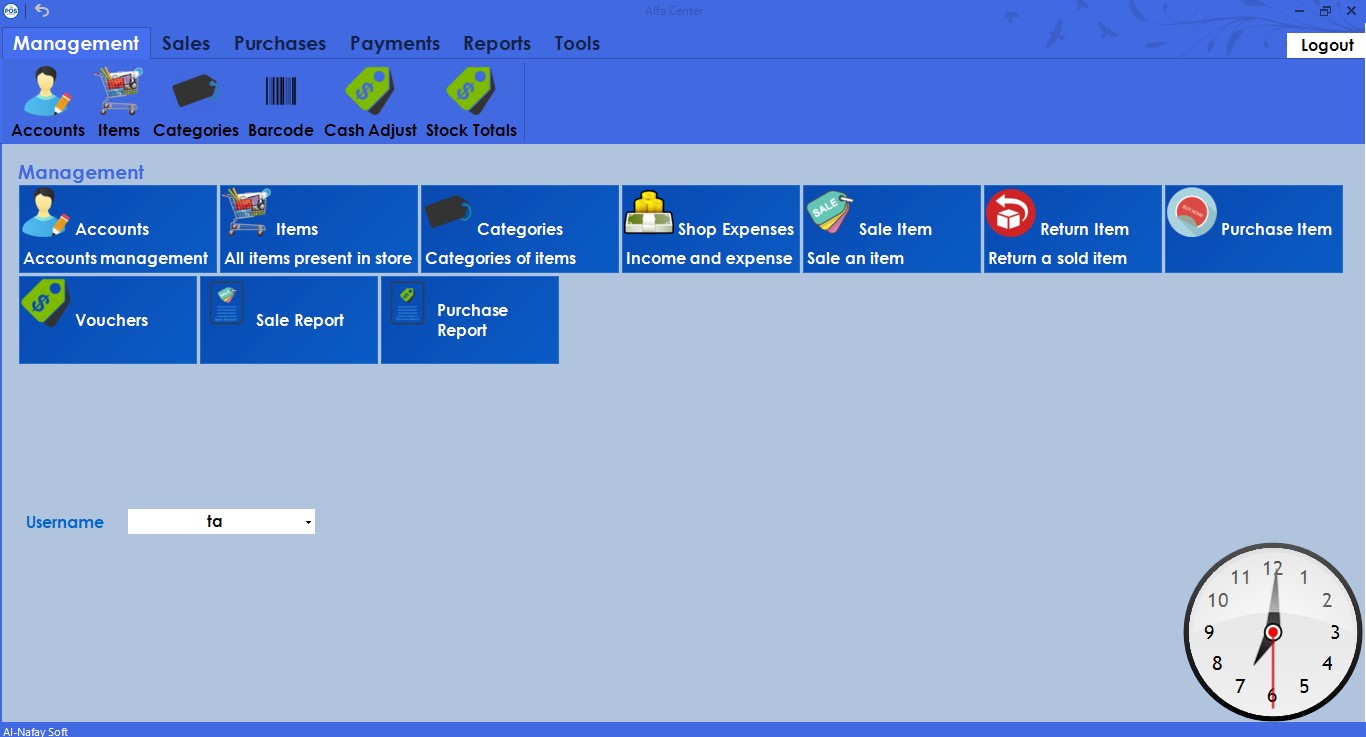Click the Categories tag icon in toolbar
The width and height of the screenshot is (1366, 737).
tap(195, 100)
